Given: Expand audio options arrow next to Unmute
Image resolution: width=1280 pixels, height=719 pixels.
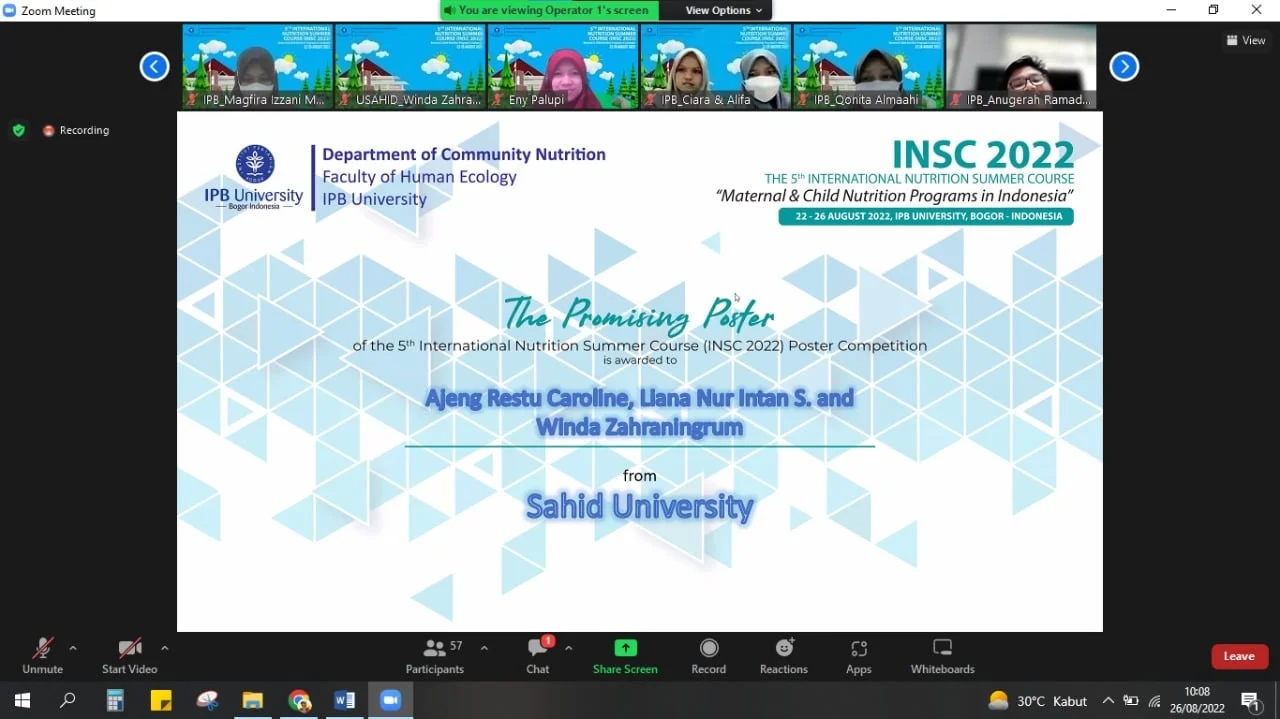Looking at the screenshot, I should (x=72, y=648).
